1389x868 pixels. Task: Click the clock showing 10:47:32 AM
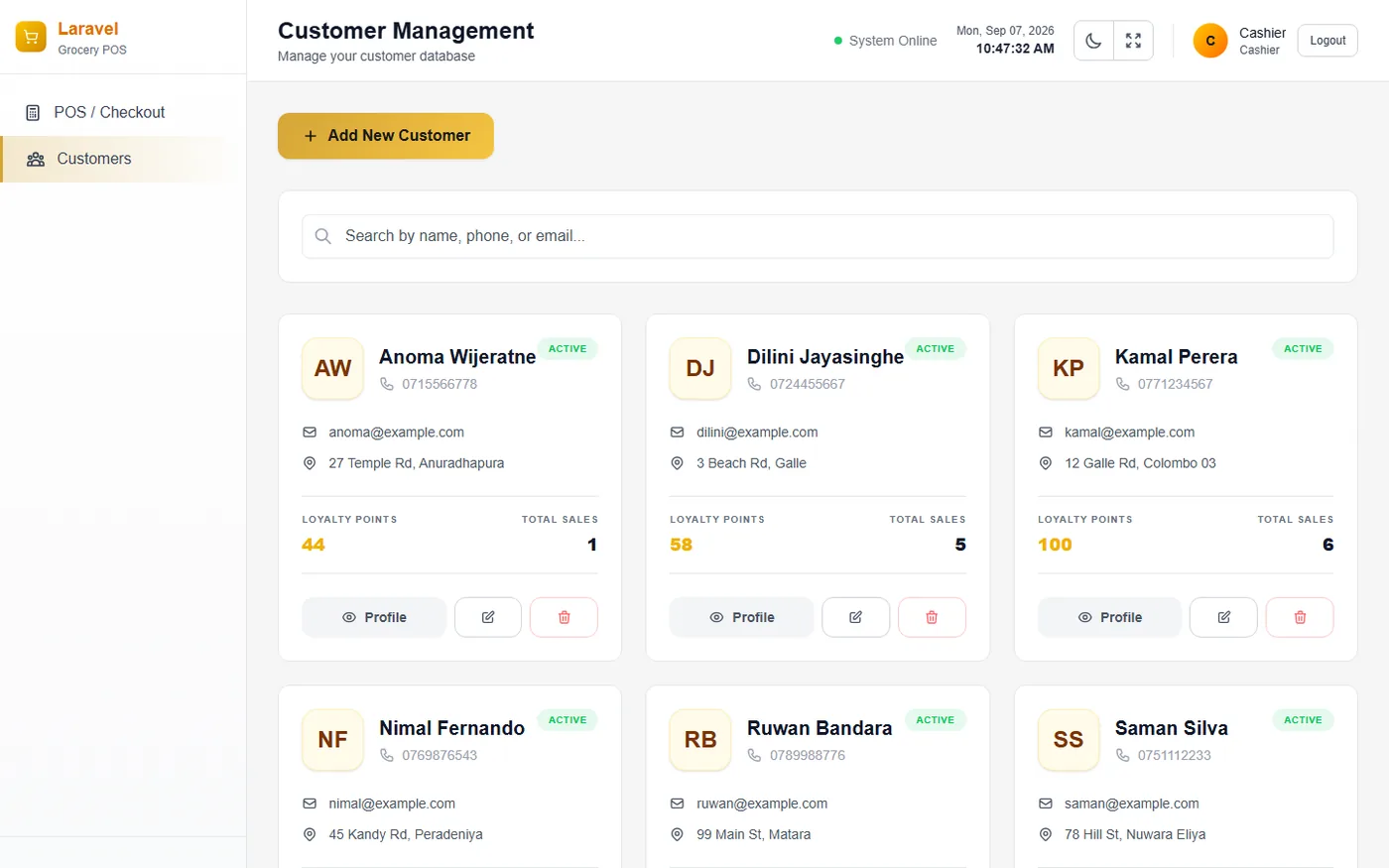[1015, 49]
